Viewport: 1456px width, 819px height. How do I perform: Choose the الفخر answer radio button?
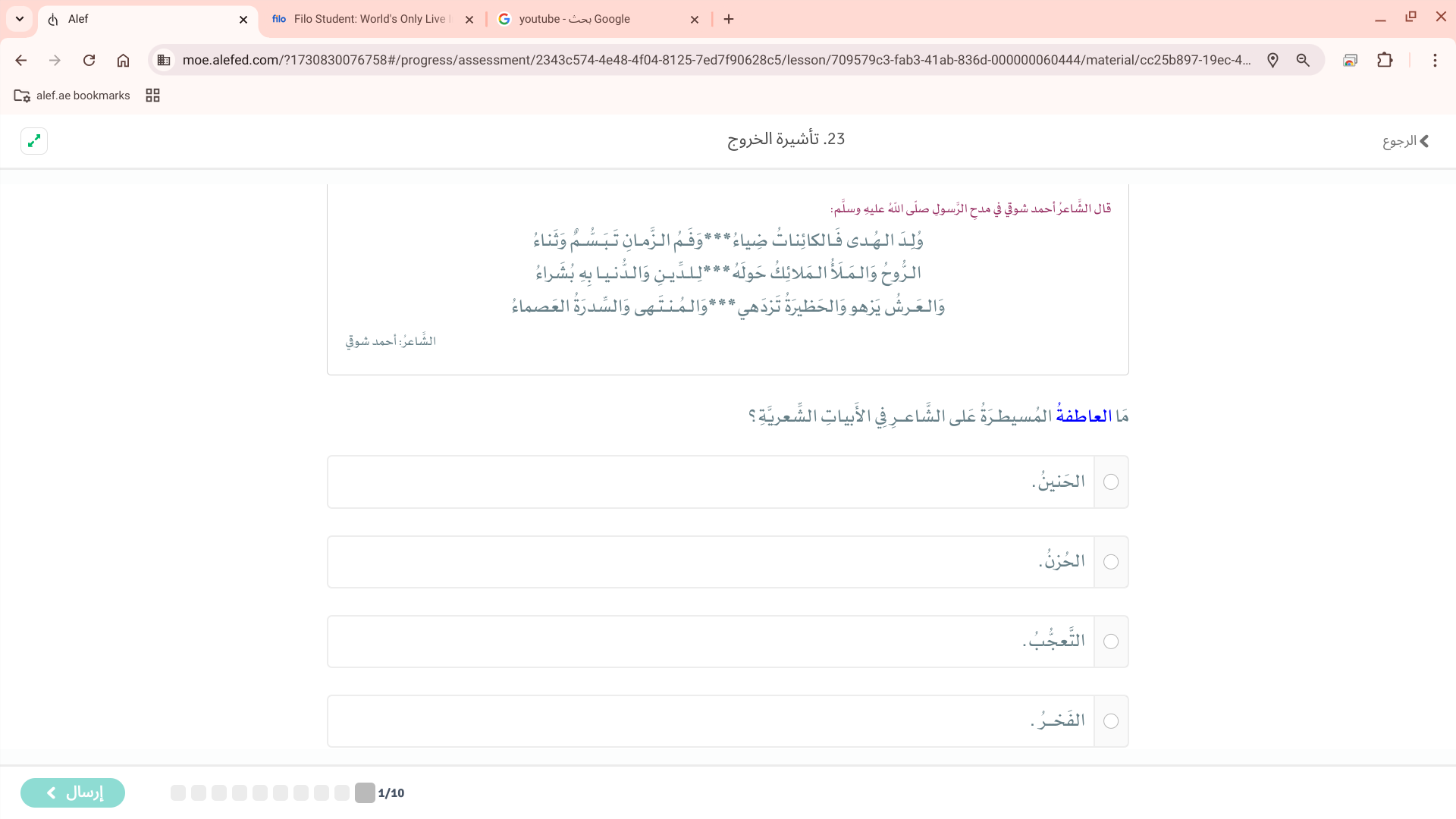coord(1111,721)
